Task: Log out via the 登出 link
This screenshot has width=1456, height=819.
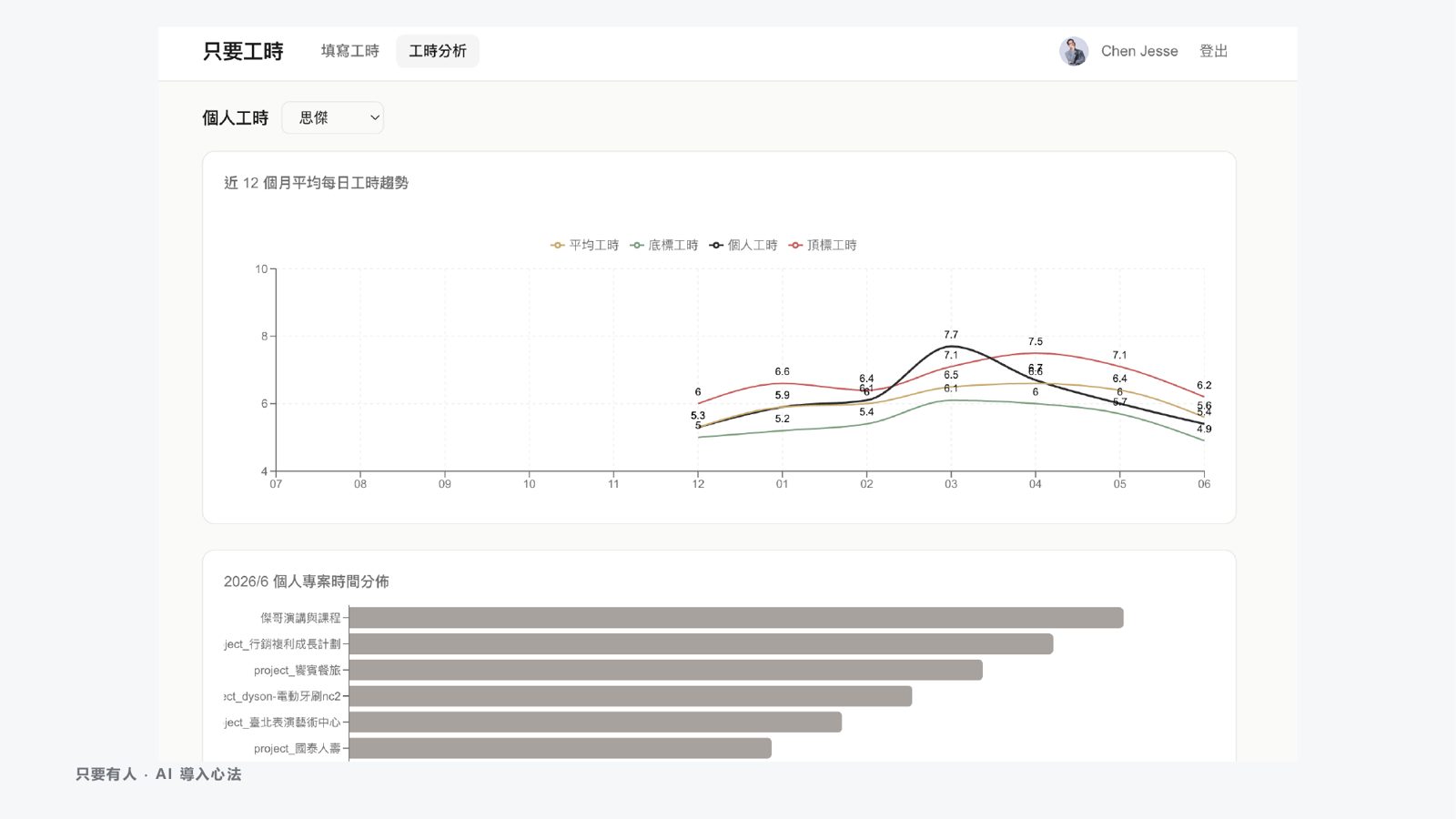Action: (x=1213, y=51)
